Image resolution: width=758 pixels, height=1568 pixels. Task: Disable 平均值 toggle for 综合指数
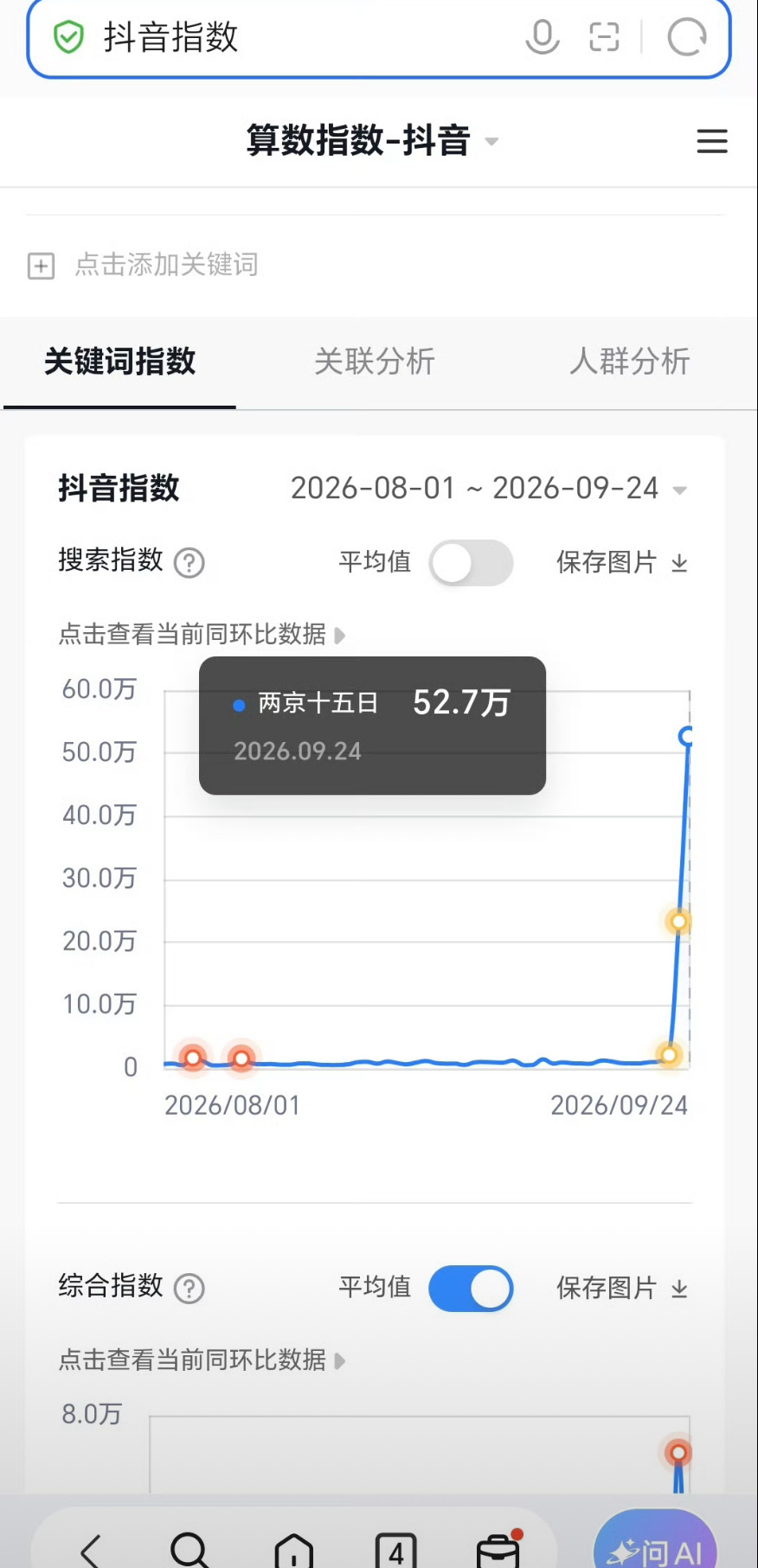click(x=471, y=1289)
